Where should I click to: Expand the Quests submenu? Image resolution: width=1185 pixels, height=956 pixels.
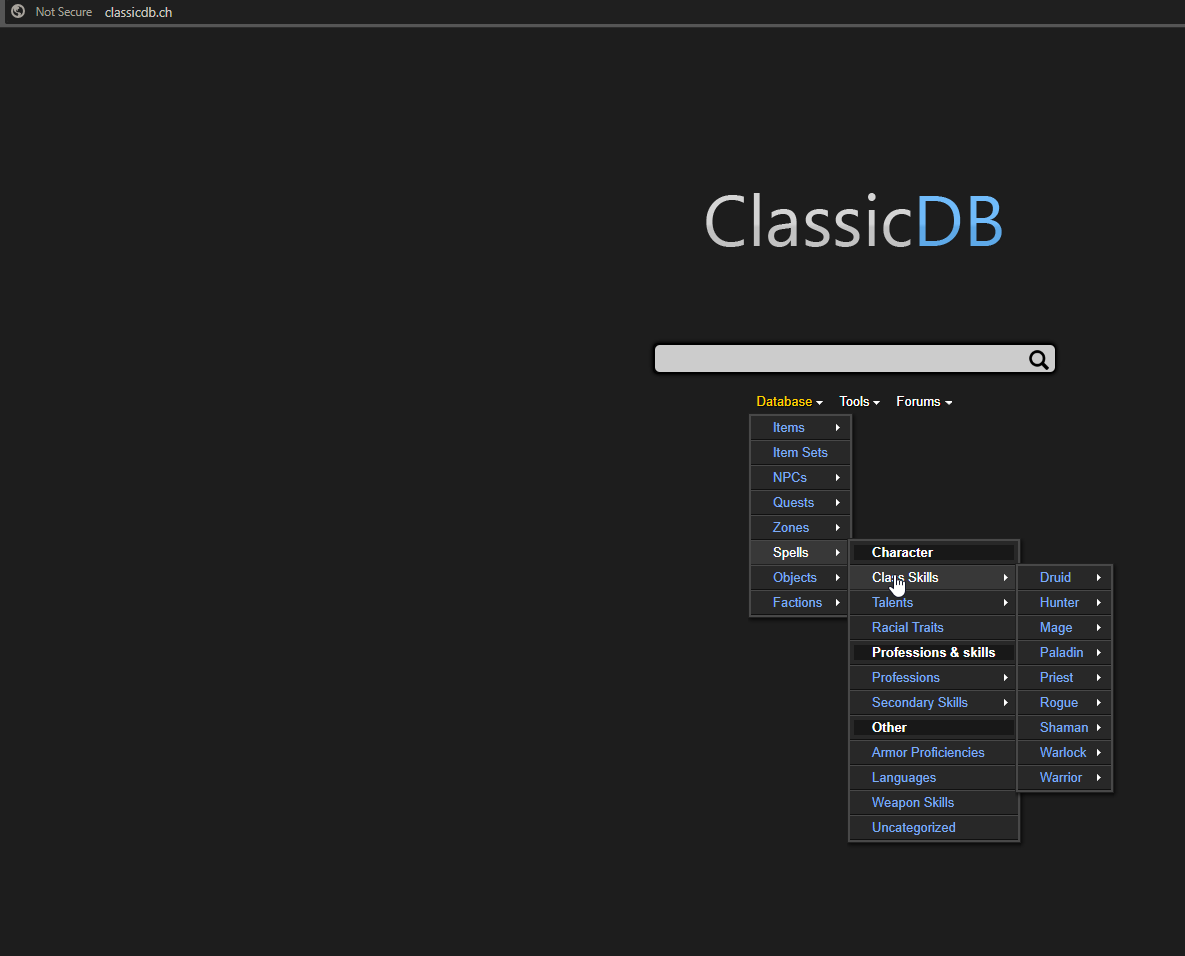[800, 503]
